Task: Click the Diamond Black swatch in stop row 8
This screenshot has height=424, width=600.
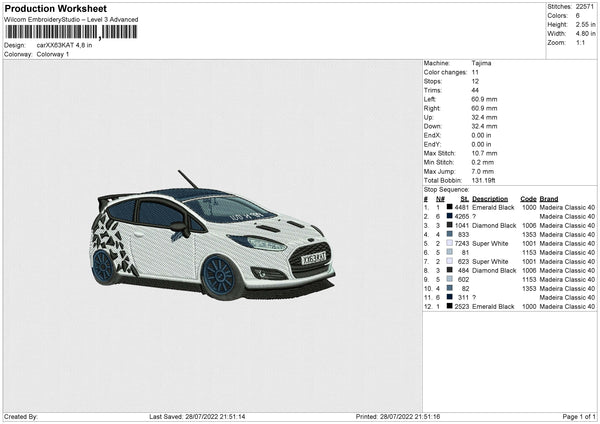Action: click(449, 271)
